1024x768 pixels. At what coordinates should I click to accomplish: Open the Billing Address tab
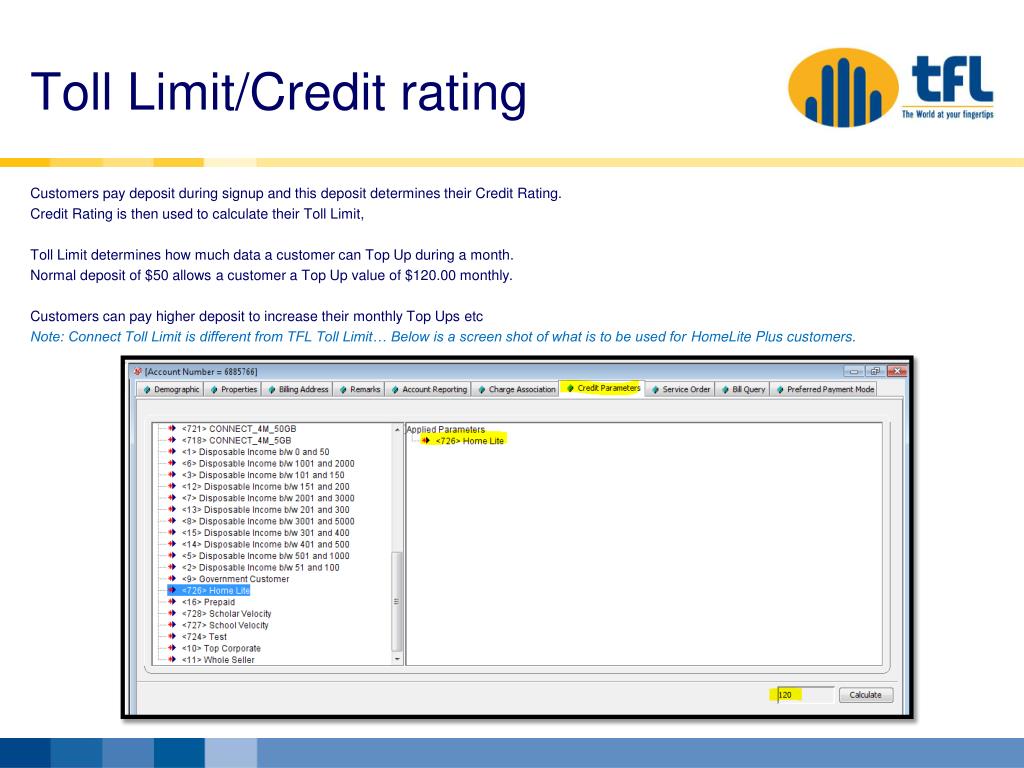(298, 389)
